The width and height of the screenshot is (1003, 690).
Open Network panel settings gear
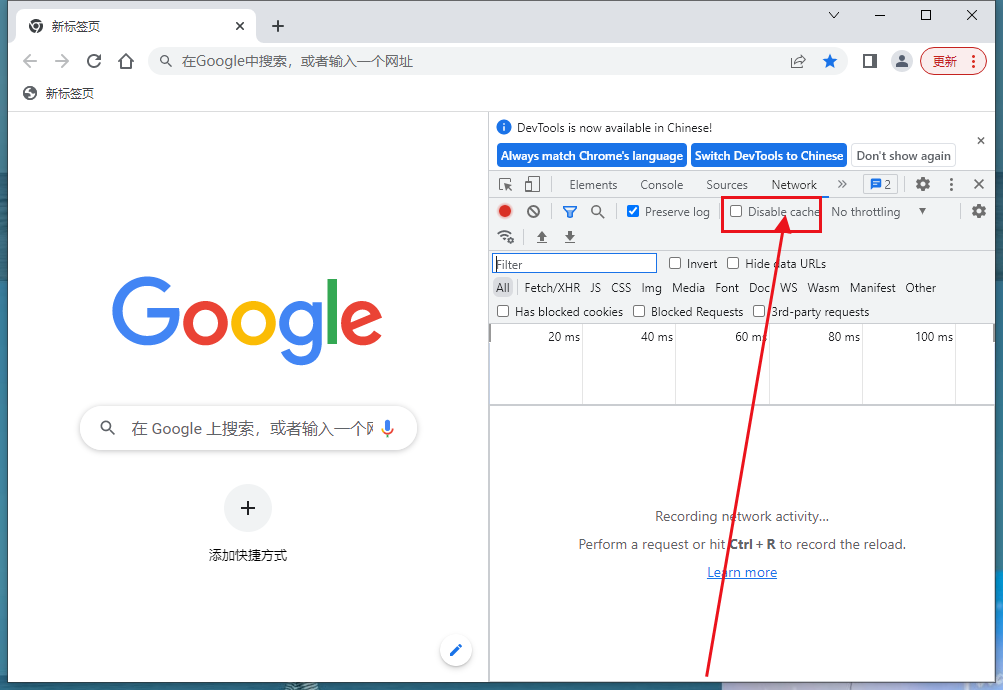(x=979, y=211)
